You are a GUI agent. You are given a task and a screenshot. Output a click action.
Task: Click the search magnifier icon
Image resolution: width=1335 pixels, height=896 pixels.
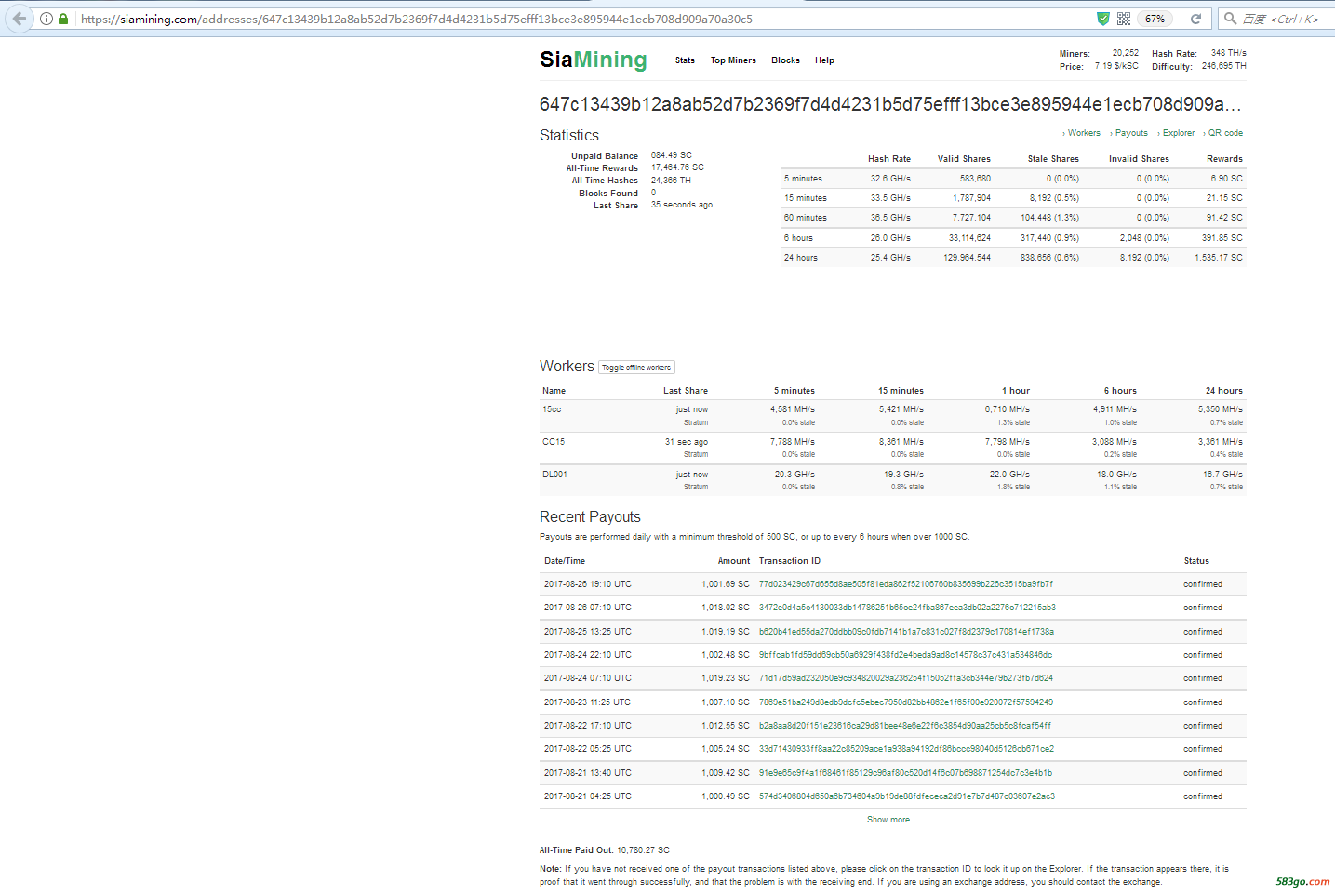click(1230, 19)
